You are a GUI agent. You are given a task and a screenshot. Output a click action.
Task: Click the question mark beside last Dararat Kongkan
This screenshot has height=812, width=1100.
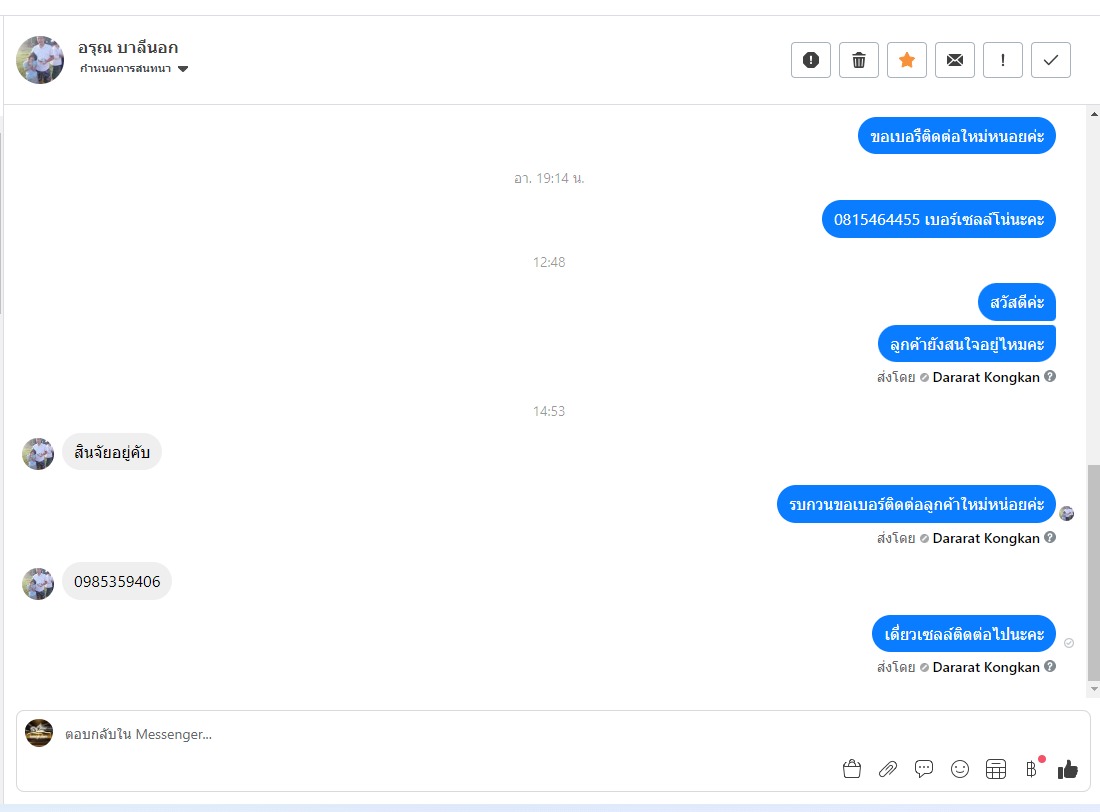point(1049,666)
